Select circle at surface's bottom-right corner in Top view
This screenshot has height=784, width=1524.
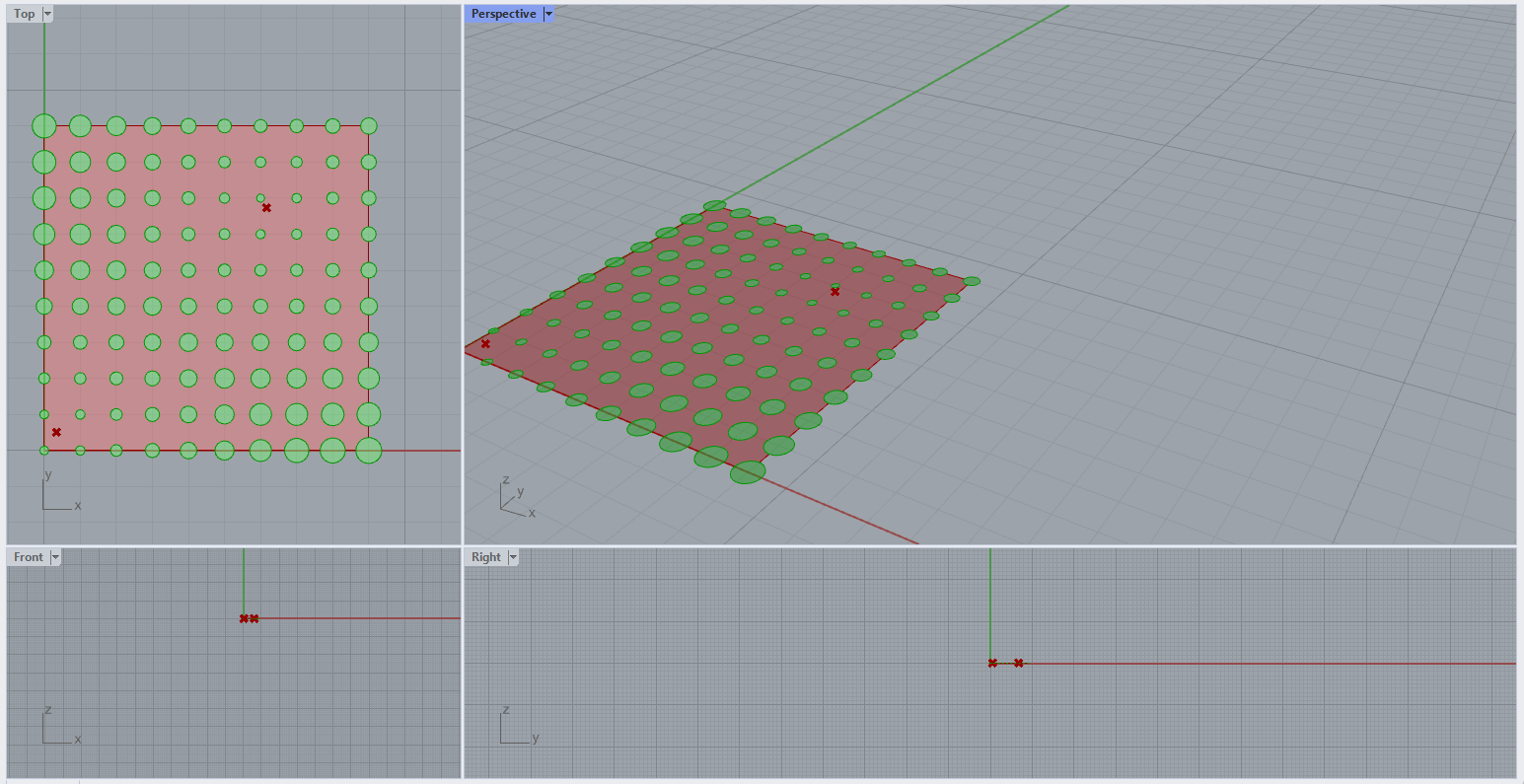point(369,451)
